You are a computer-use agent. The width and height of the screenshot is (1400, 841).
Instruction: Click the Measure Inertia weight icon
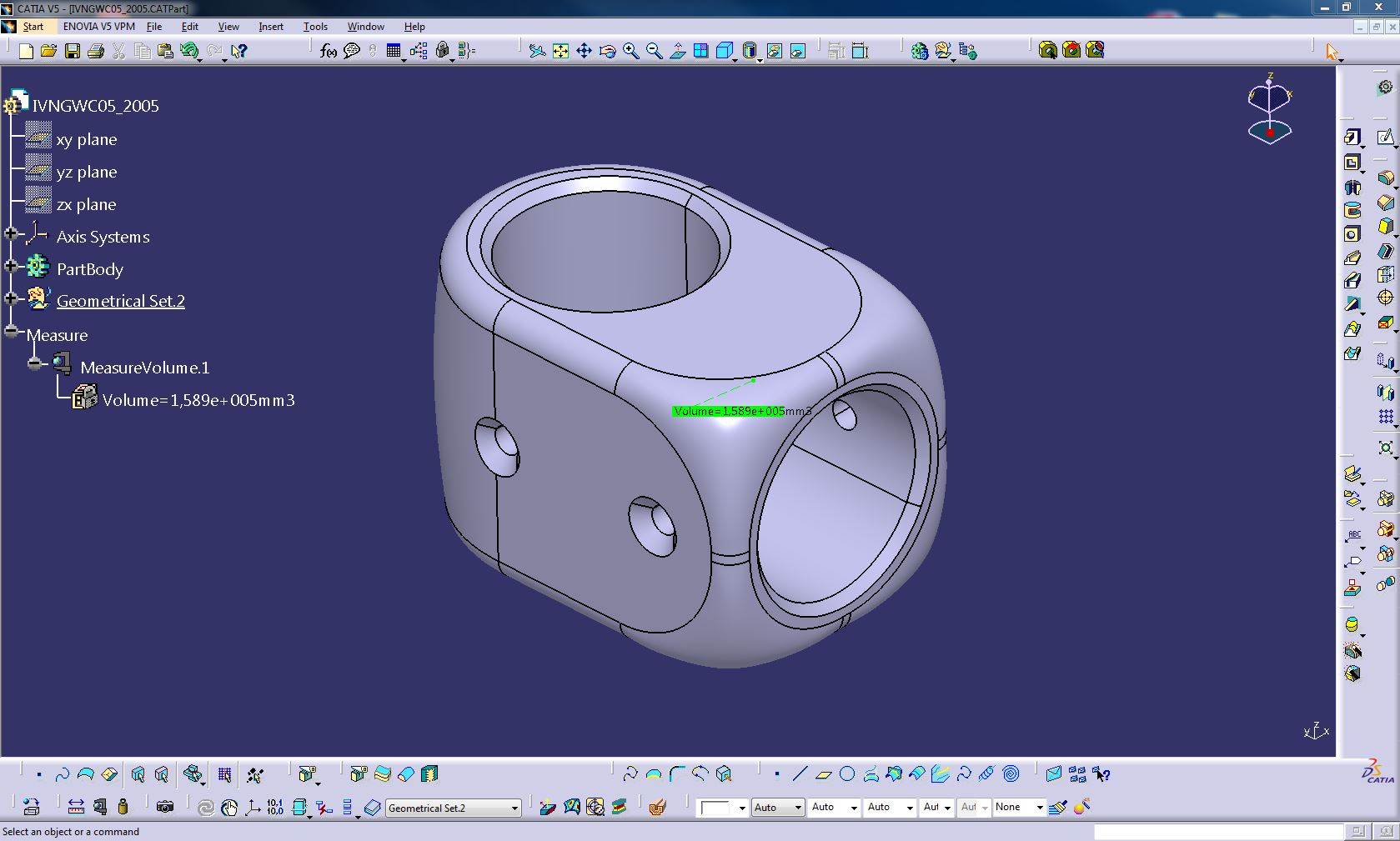pos(123,807)
